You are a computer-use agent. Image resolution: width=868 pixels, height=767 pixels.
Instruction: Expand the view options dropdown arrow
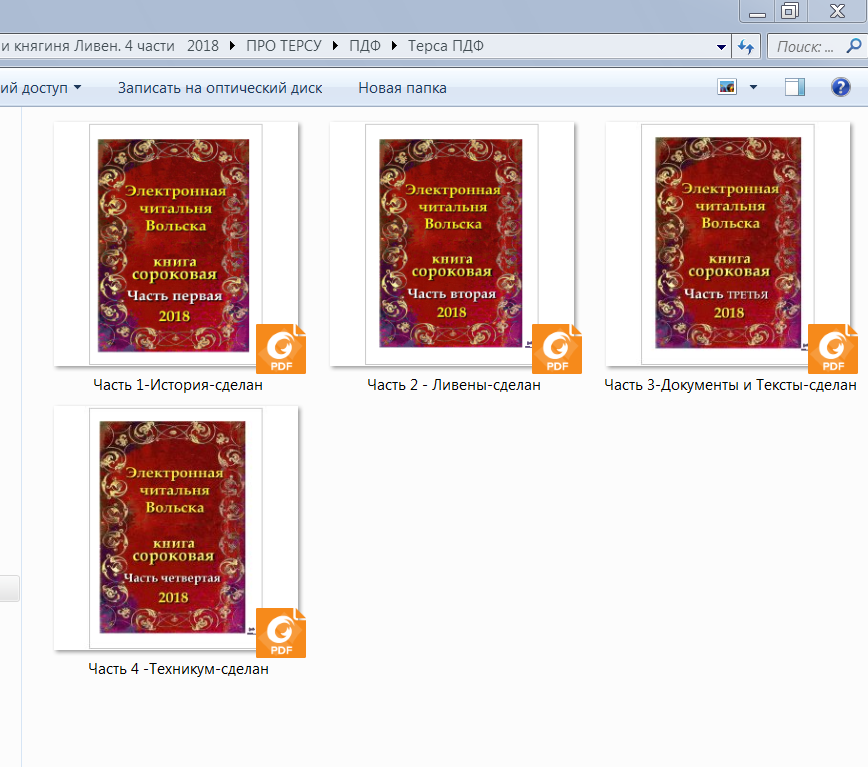point(754,88)
